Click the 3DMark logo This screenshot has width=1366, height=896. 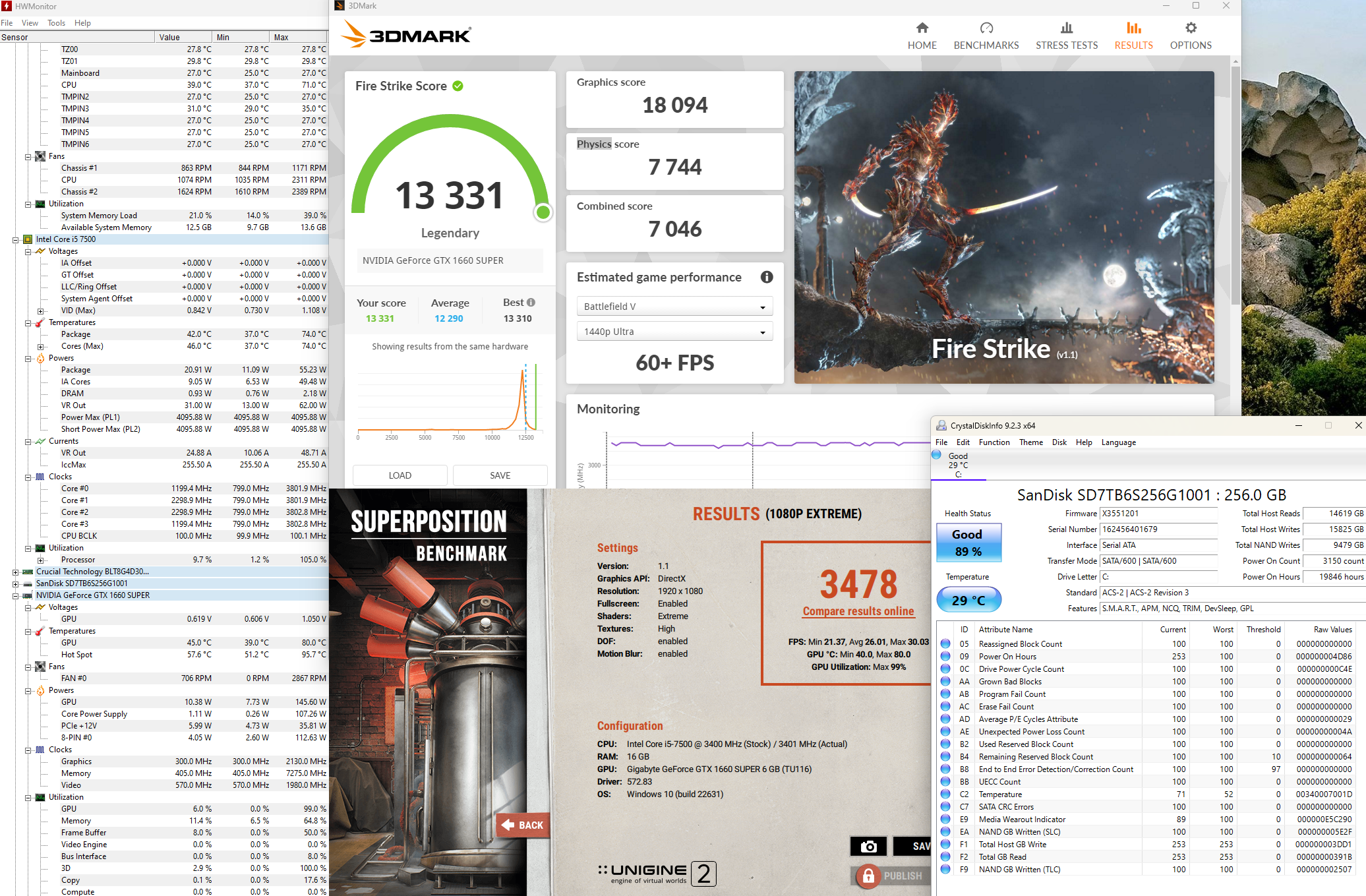point(407,34)
